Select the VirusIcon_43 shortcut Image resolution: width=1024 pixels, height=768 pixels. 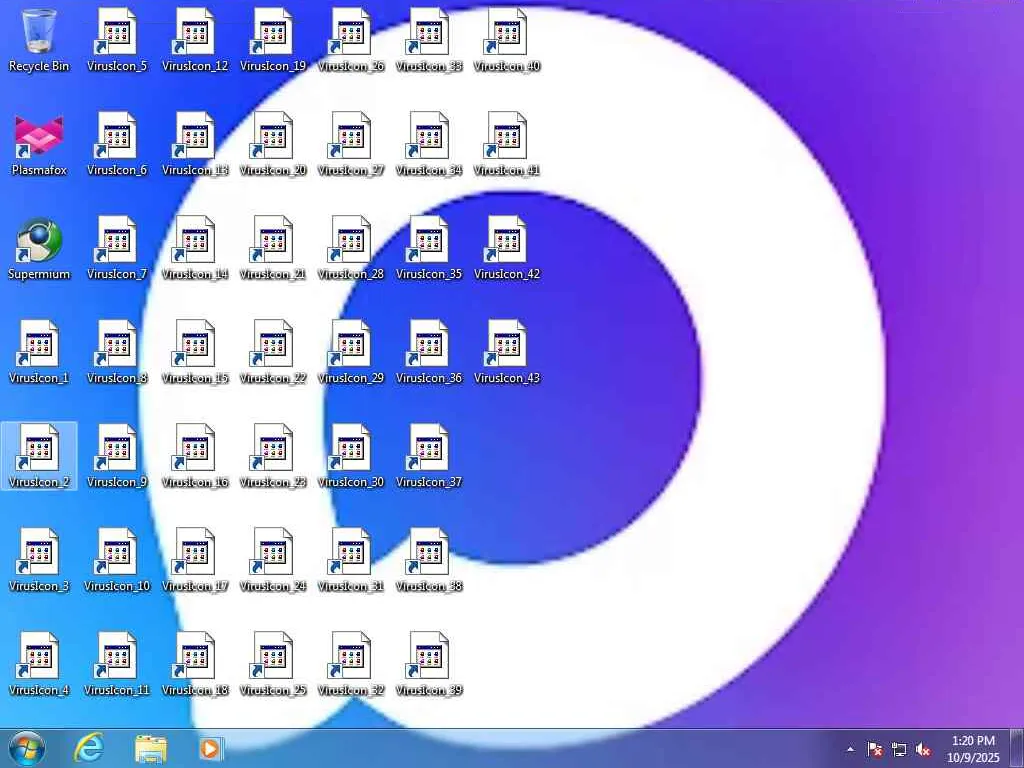[507, 352]
